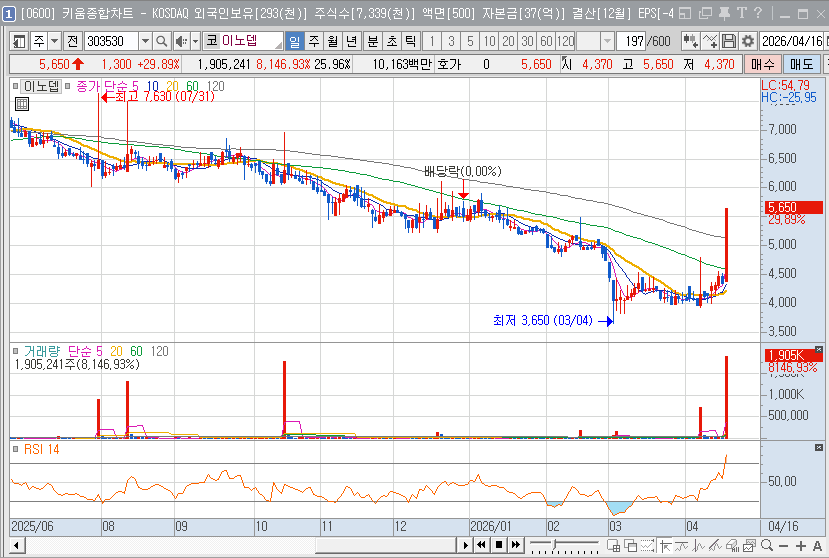829x558 pixels.
Task: Expand the stock code 303530 history dropdown
Action: (x=145, y=41)
